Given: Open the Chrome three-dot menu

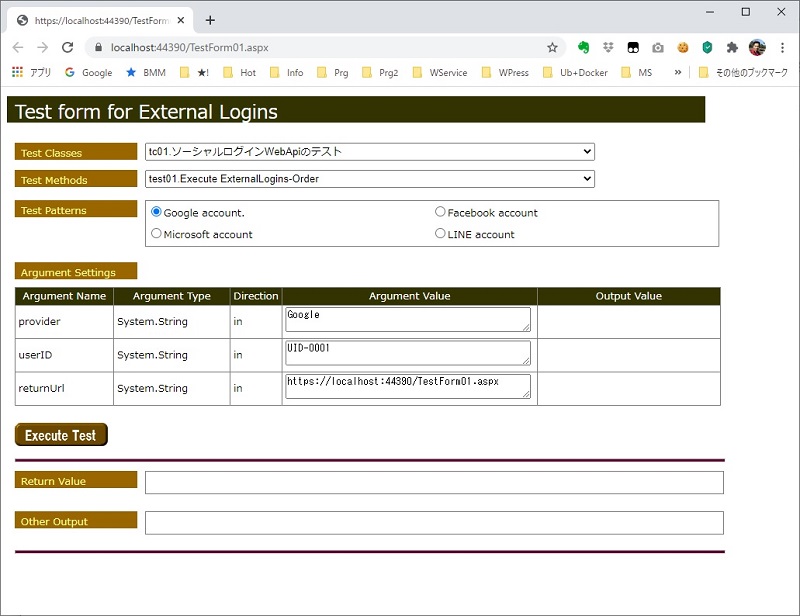Looking at the screenshot, I should pyautogui.click(x=782, y=47).
